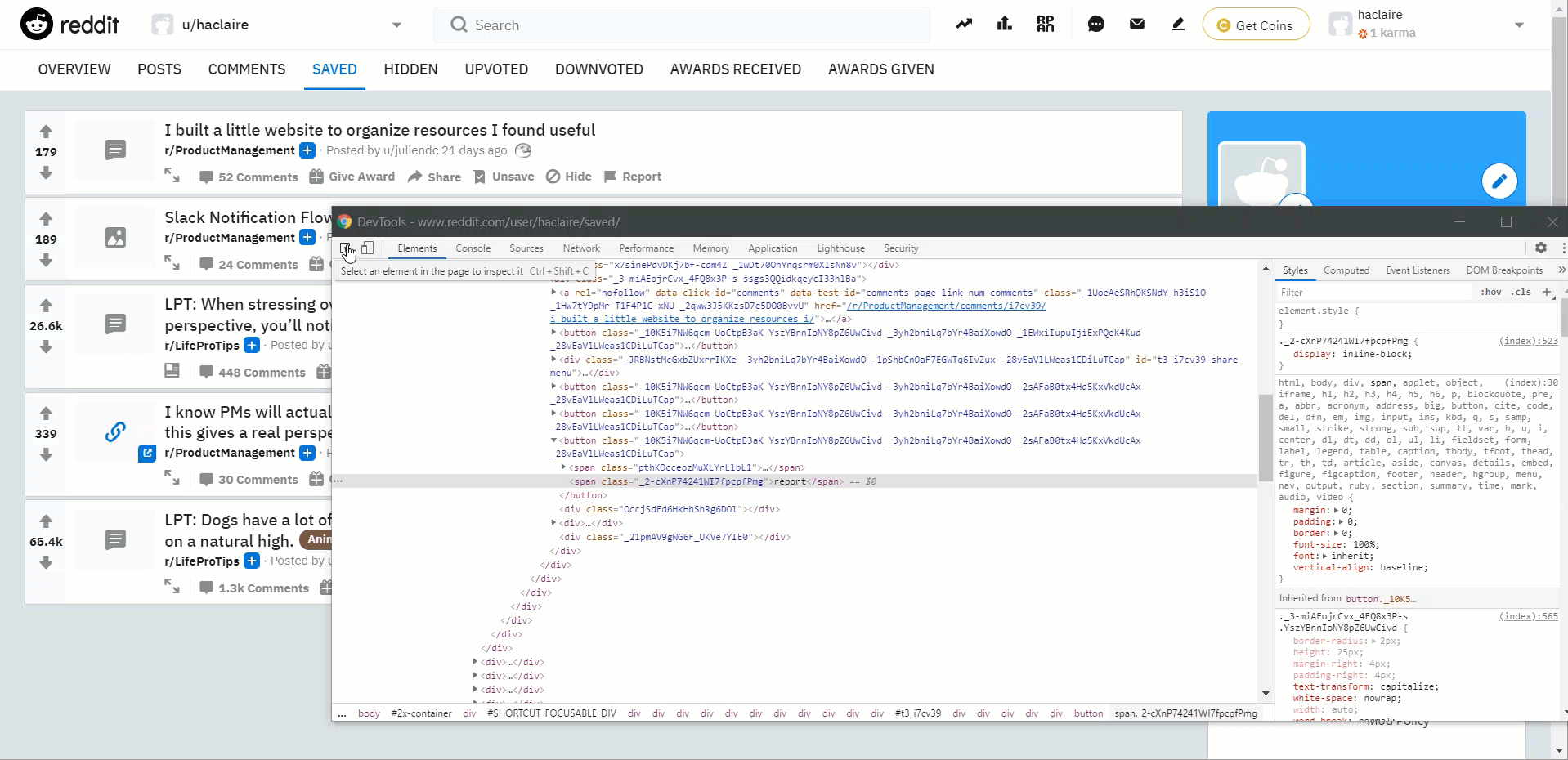Select the #SHORTCUT_FOCUSABLE_DIV breadcrumb
Image resolution: width=1568 pixels, height=760 pixels.
pos(552,713)
